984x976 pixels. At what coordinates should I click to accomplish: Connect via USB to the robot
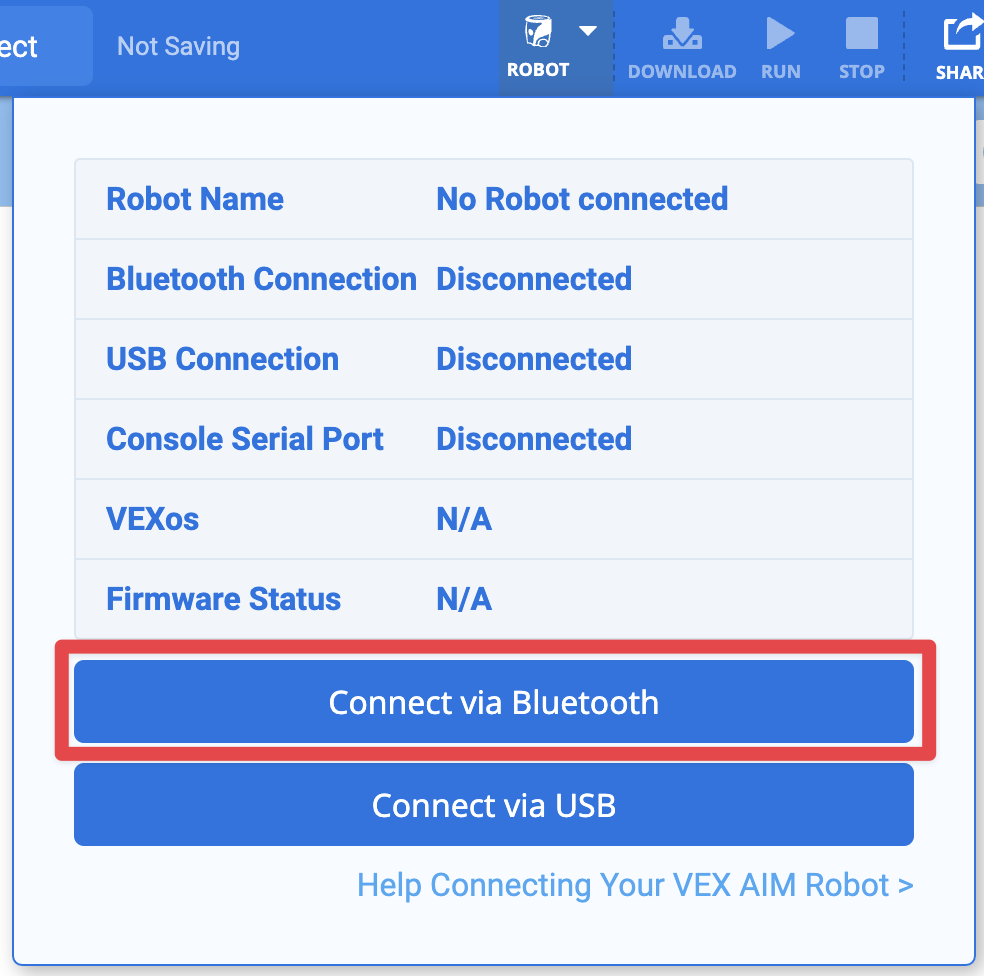click(493, 805)
